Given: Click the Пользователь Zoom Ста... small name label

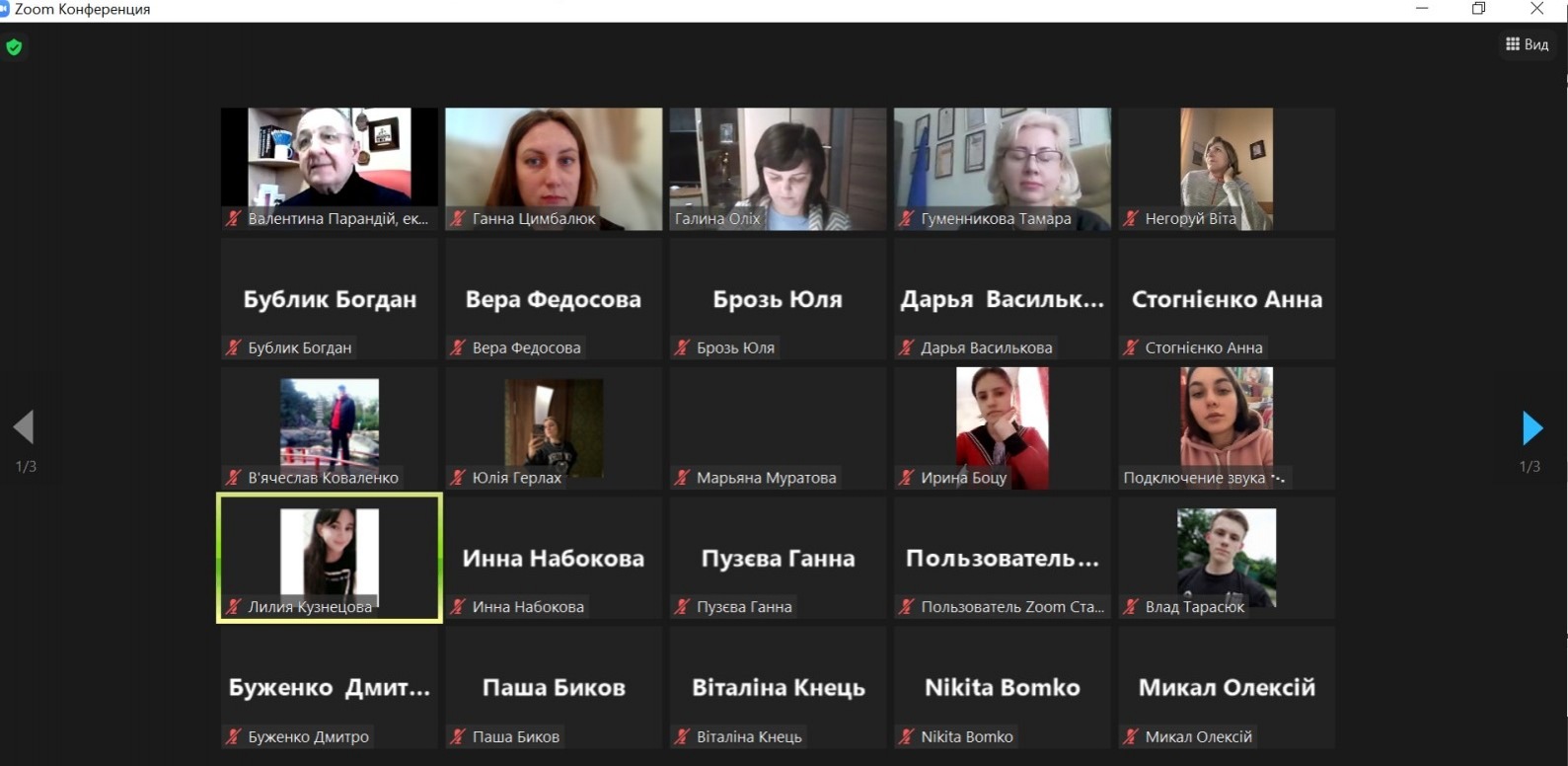Looking at the screenshot, I should (x=1012, y=607).
